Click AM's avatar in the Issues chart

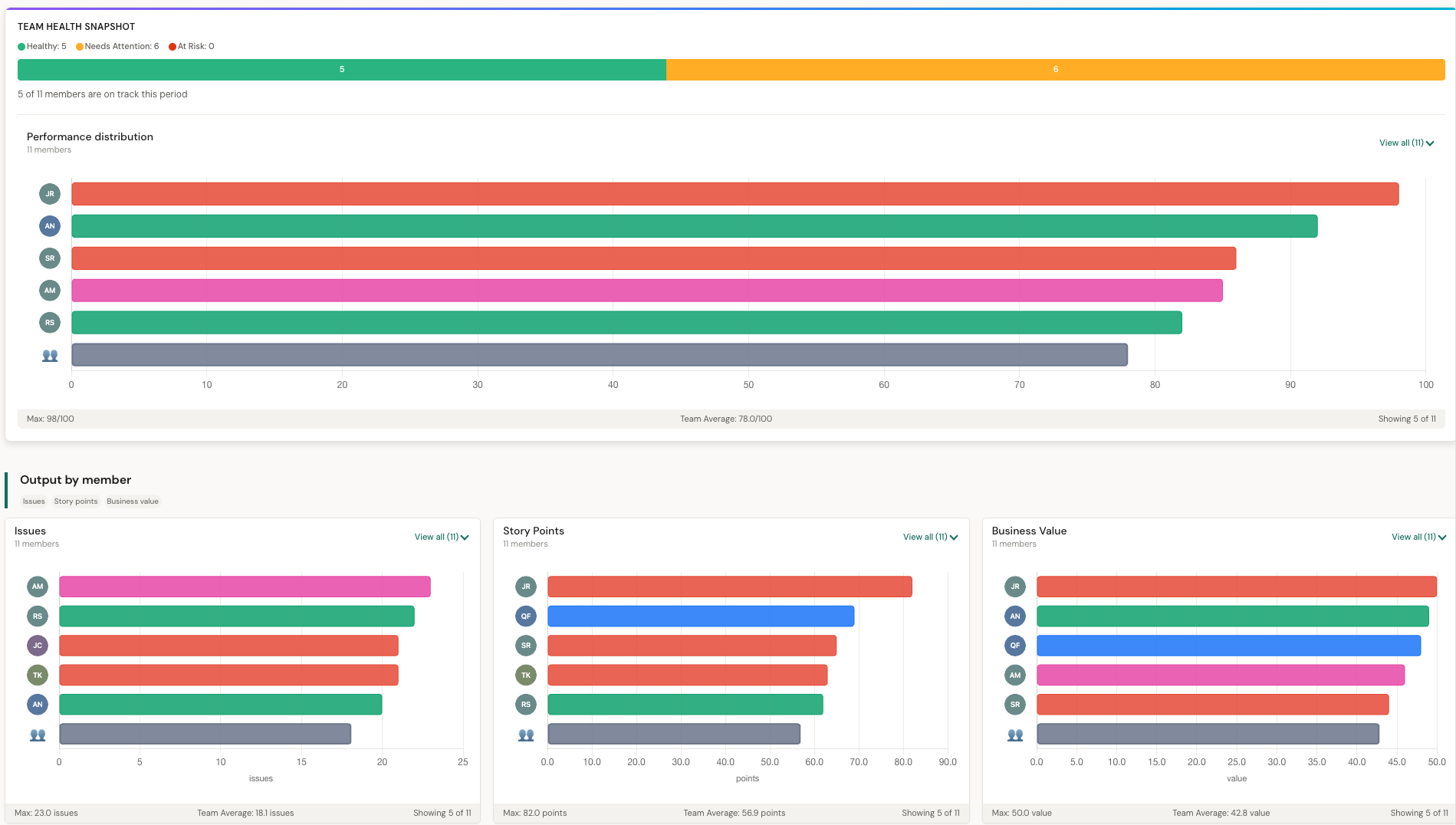coord(38,587)
